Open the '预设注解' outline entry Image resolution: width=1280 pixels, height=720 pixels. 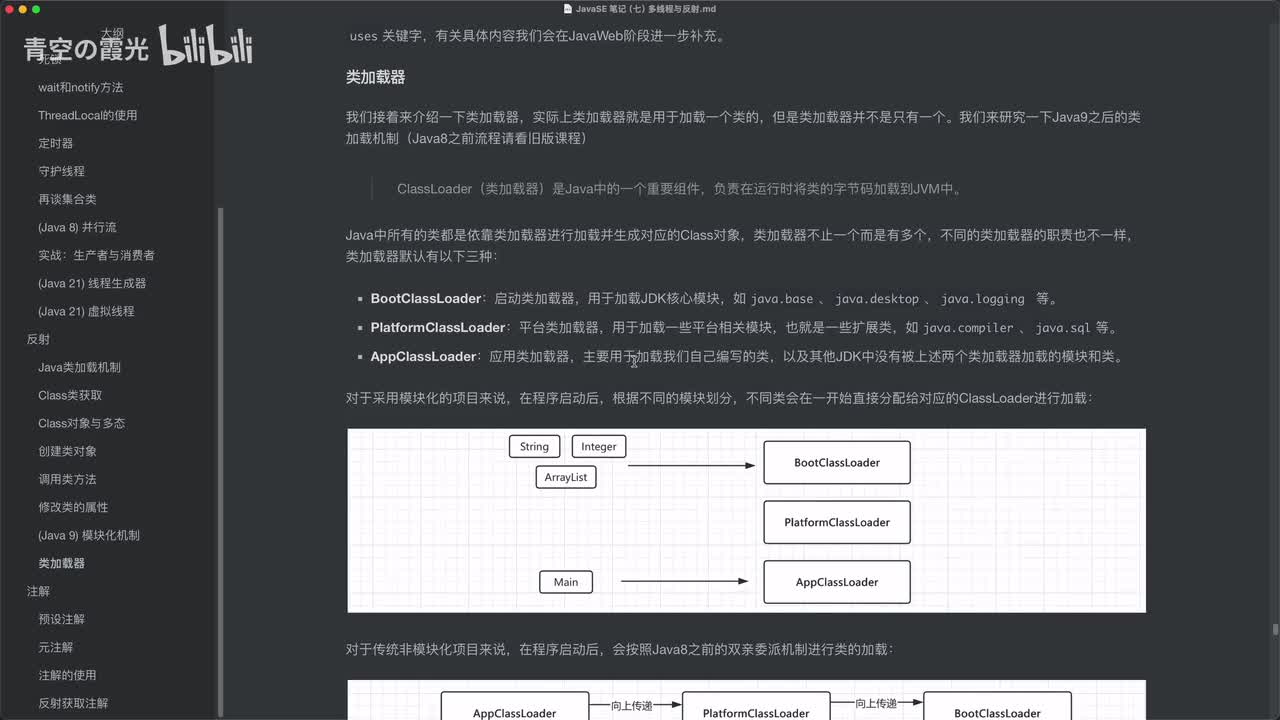[62, 619]
